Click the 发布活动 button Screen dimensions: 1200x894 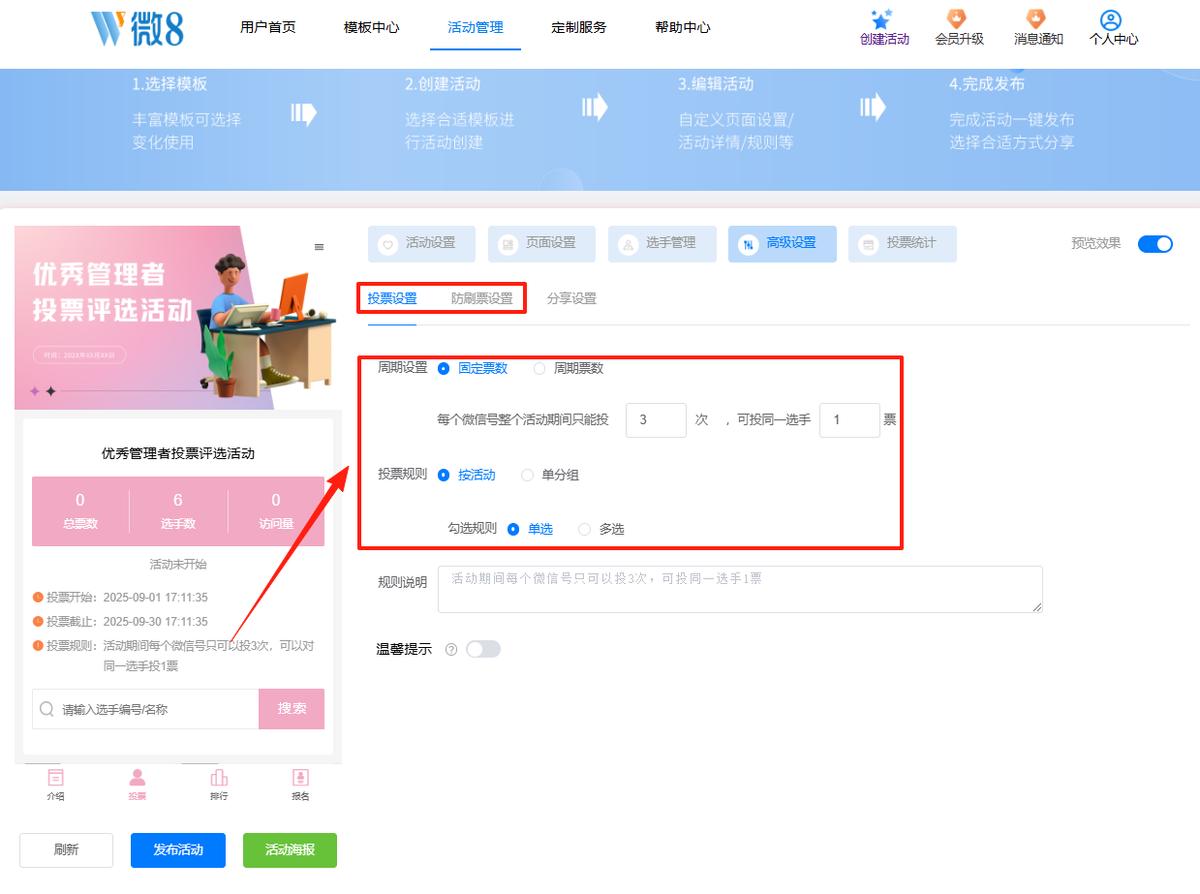[x=178, y=850]
